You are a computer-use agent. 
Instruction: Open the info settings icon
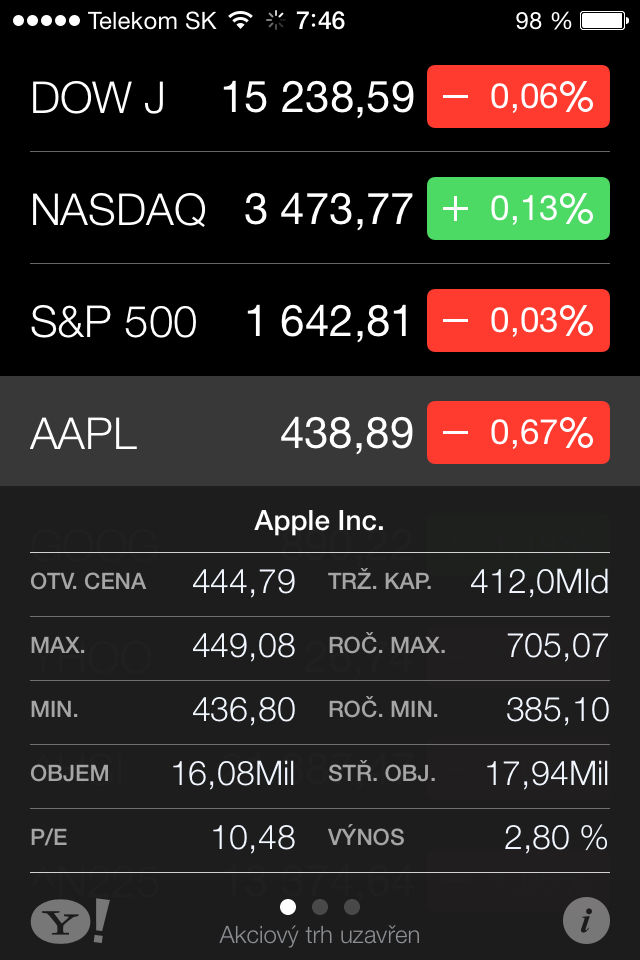(586, 921)
